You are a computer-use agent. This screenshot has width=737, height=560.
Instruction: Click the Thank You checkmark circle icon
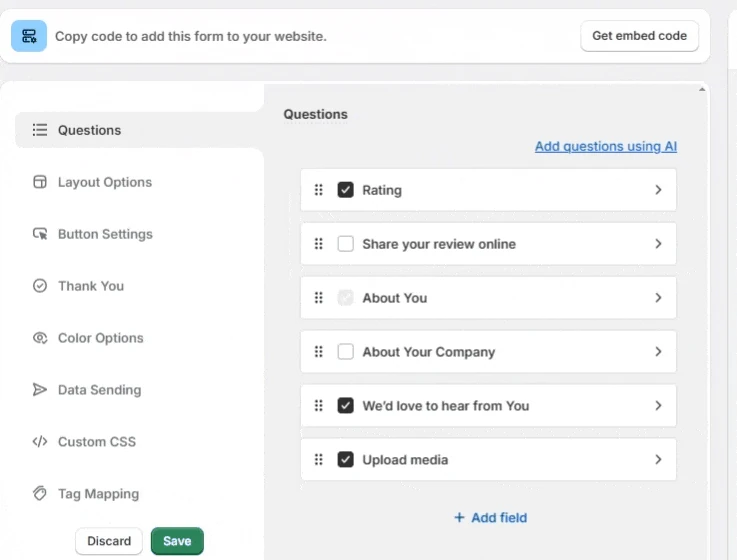(40, 285)
